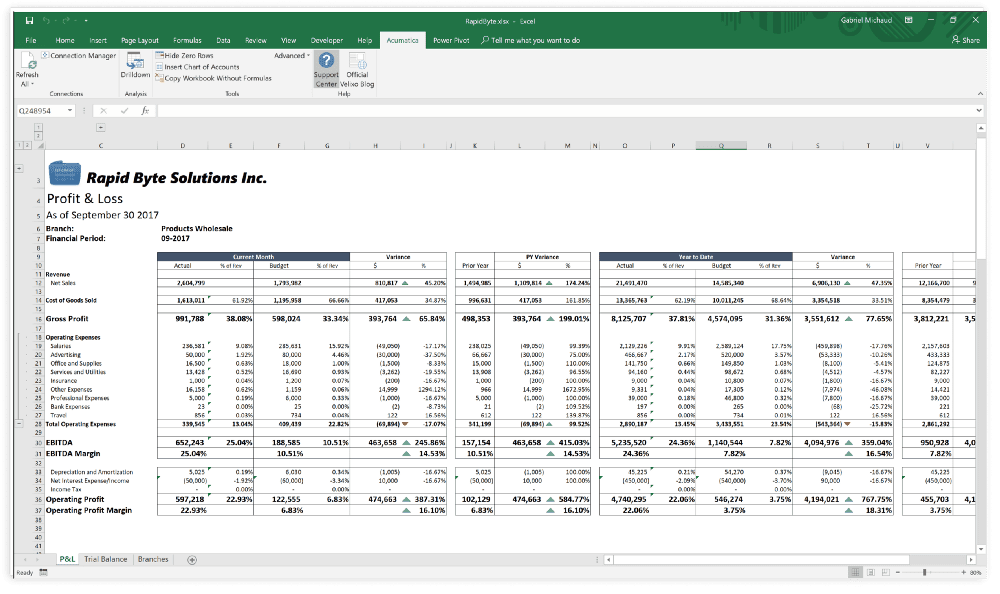The image size is (1000, 594).
Task: Click the vertical scrollbar down arrow
Action: pos(981,549)
